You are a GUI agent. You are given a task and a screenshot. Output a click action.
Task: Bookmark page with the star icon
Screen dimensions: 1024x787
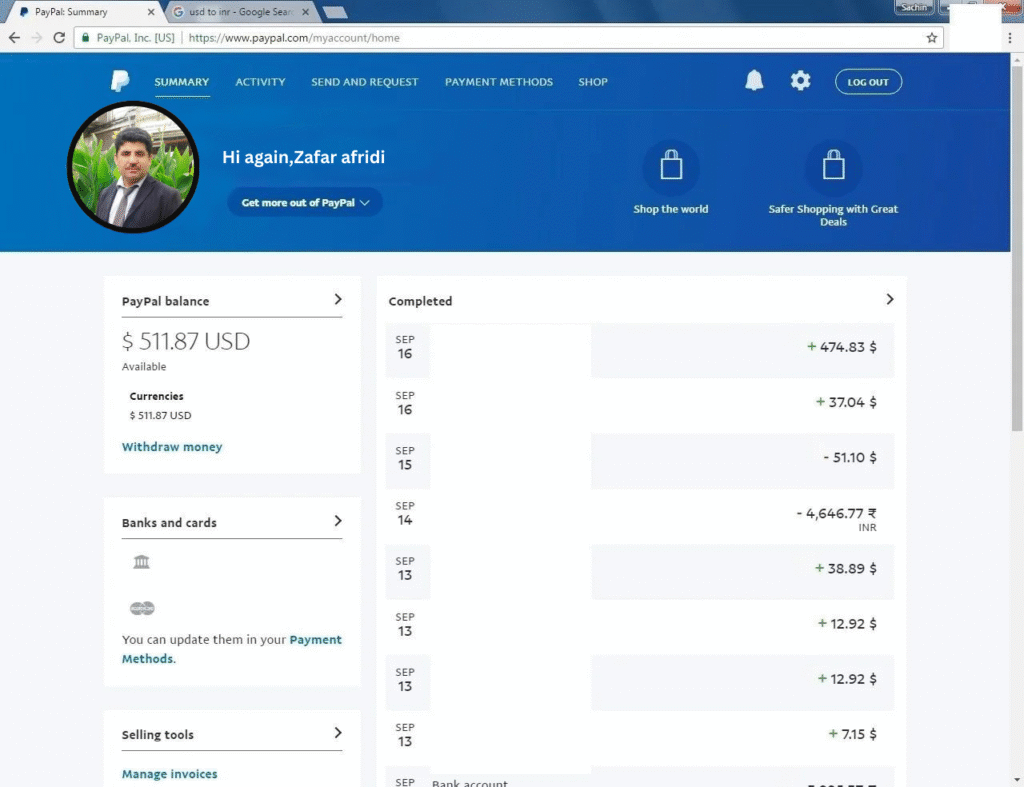pyautogui.click(x=932, y=38)
